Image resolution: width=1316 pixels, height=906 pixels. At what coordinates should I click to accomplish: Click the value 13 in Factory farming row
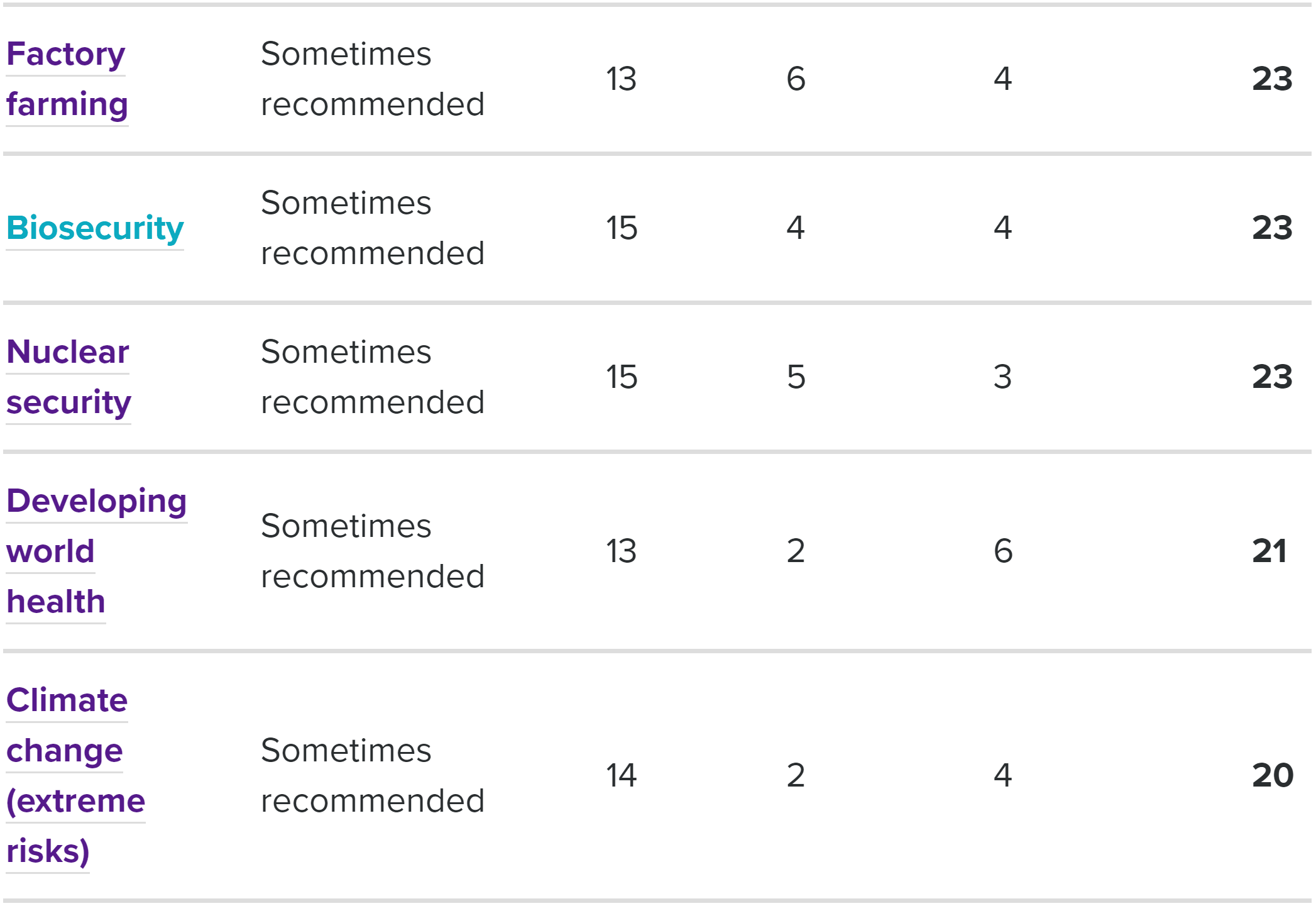point(622,79)
